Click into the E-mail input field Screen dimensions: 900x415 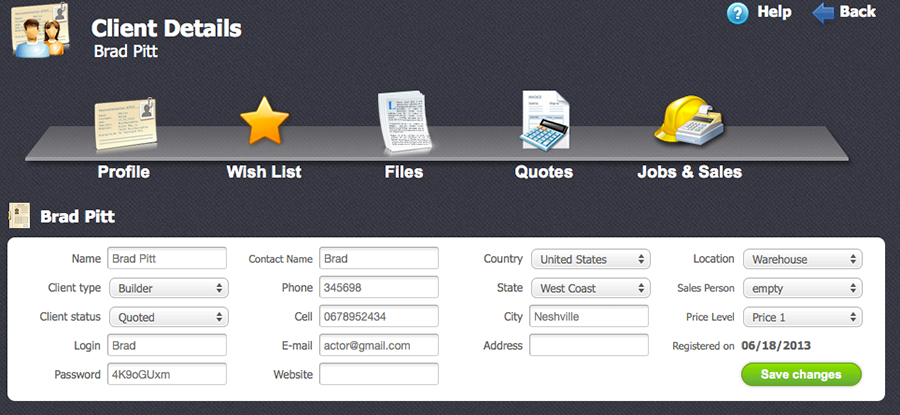[379, 345]
